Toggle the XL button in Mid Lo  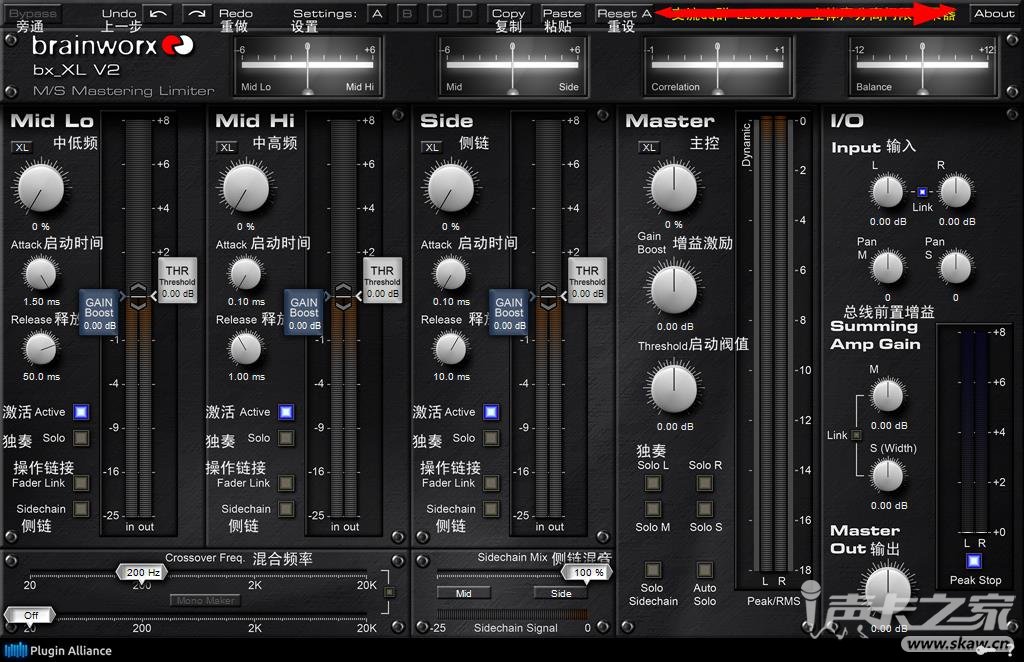pos(22,148)
